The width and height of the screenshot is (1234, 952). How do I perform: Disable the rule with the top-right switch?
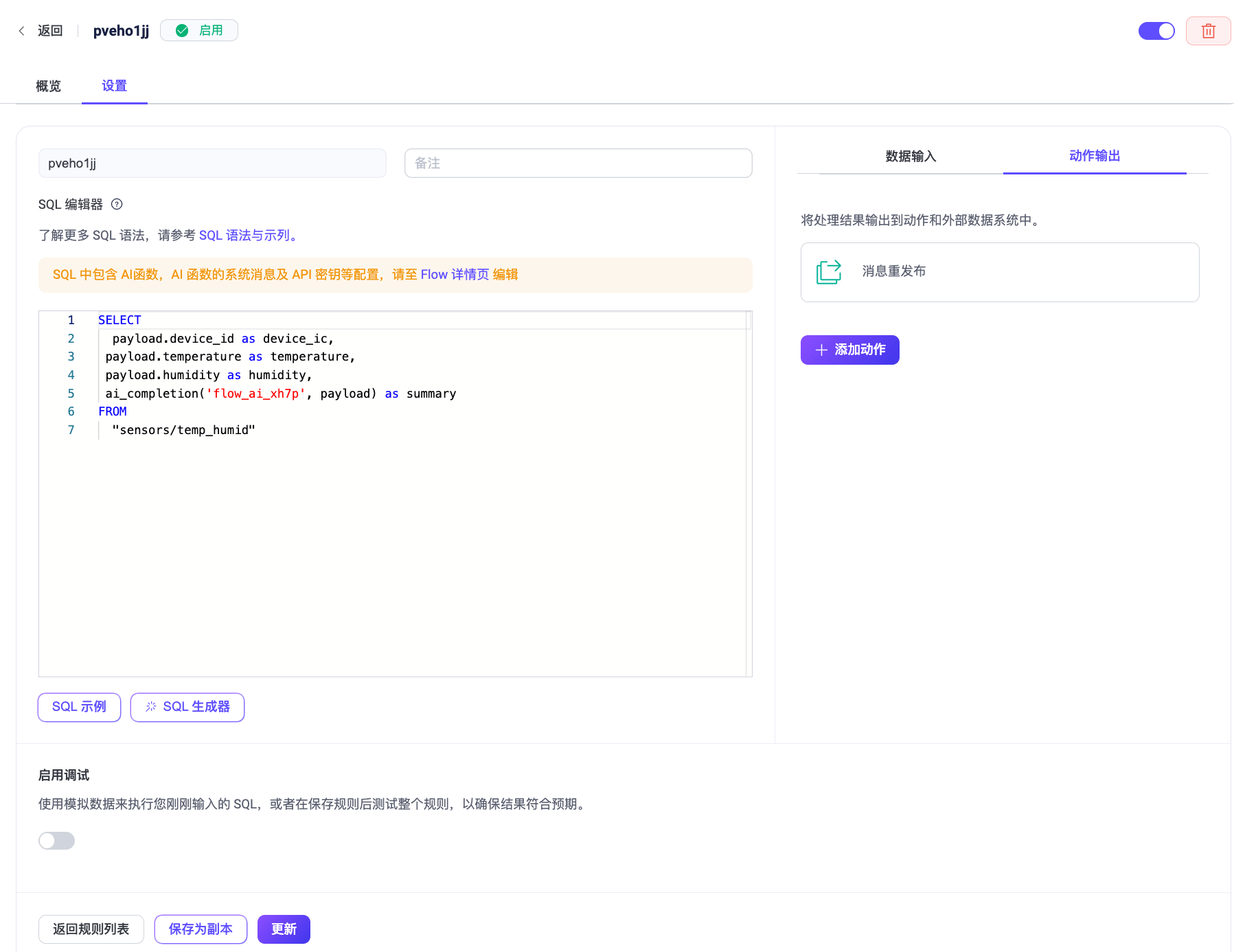point(1156,30)
